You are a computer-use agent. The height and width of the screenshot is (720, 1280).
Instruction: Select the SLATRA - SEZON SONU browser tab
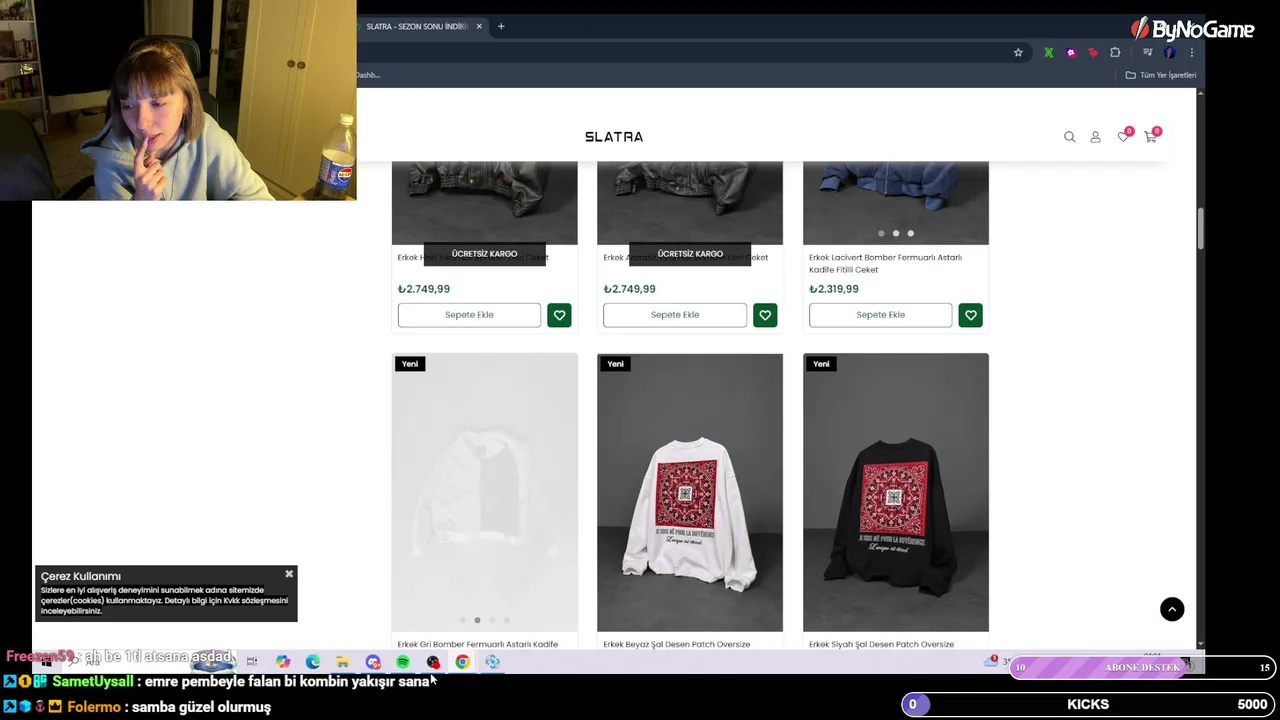click(417, 27)
